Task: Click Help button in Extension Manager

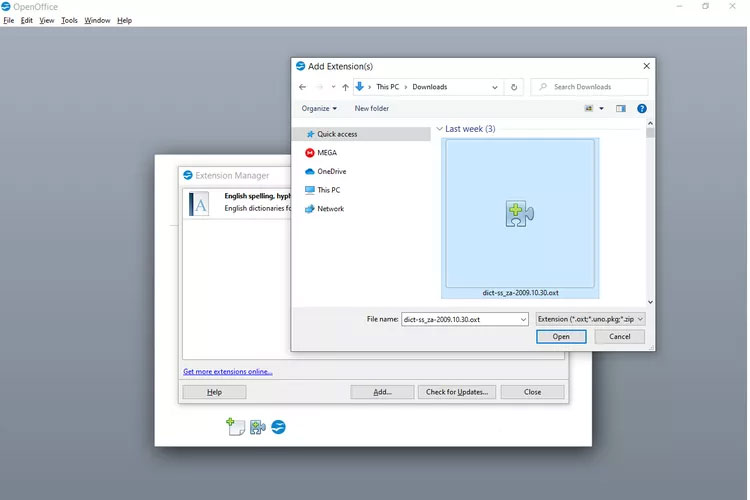Action: pos(214,392)
